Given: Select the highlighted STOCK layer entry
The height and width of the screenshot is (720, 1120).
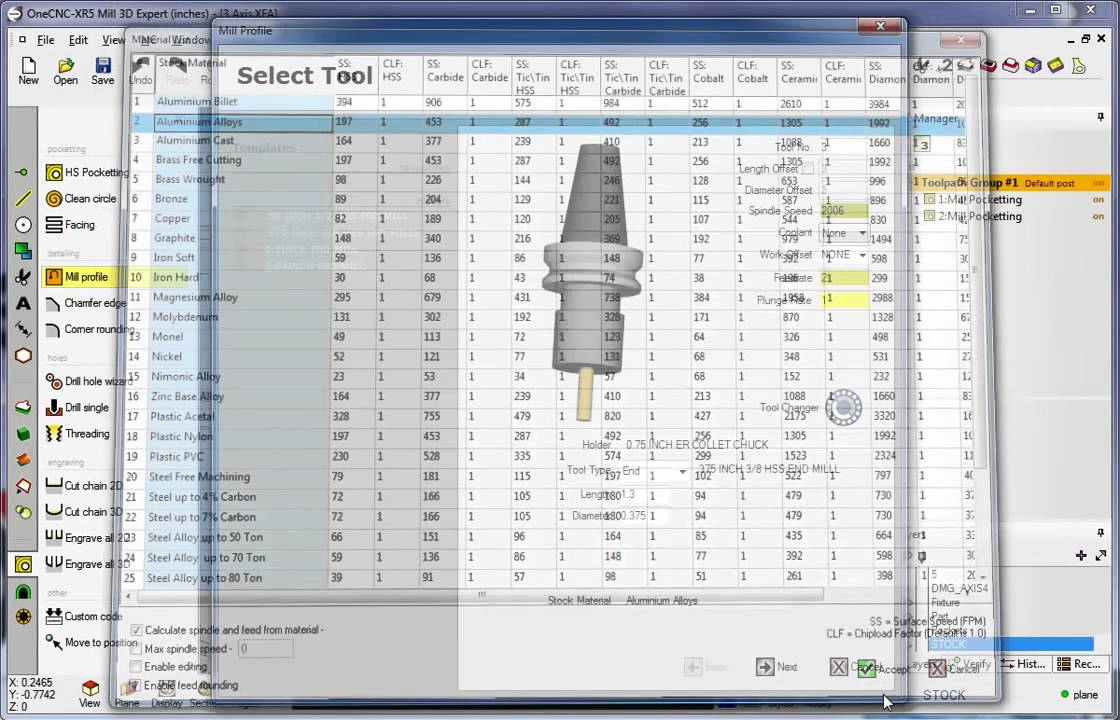Looking at the screenshot, I should pyautogui.click(x=1011, y=644).
